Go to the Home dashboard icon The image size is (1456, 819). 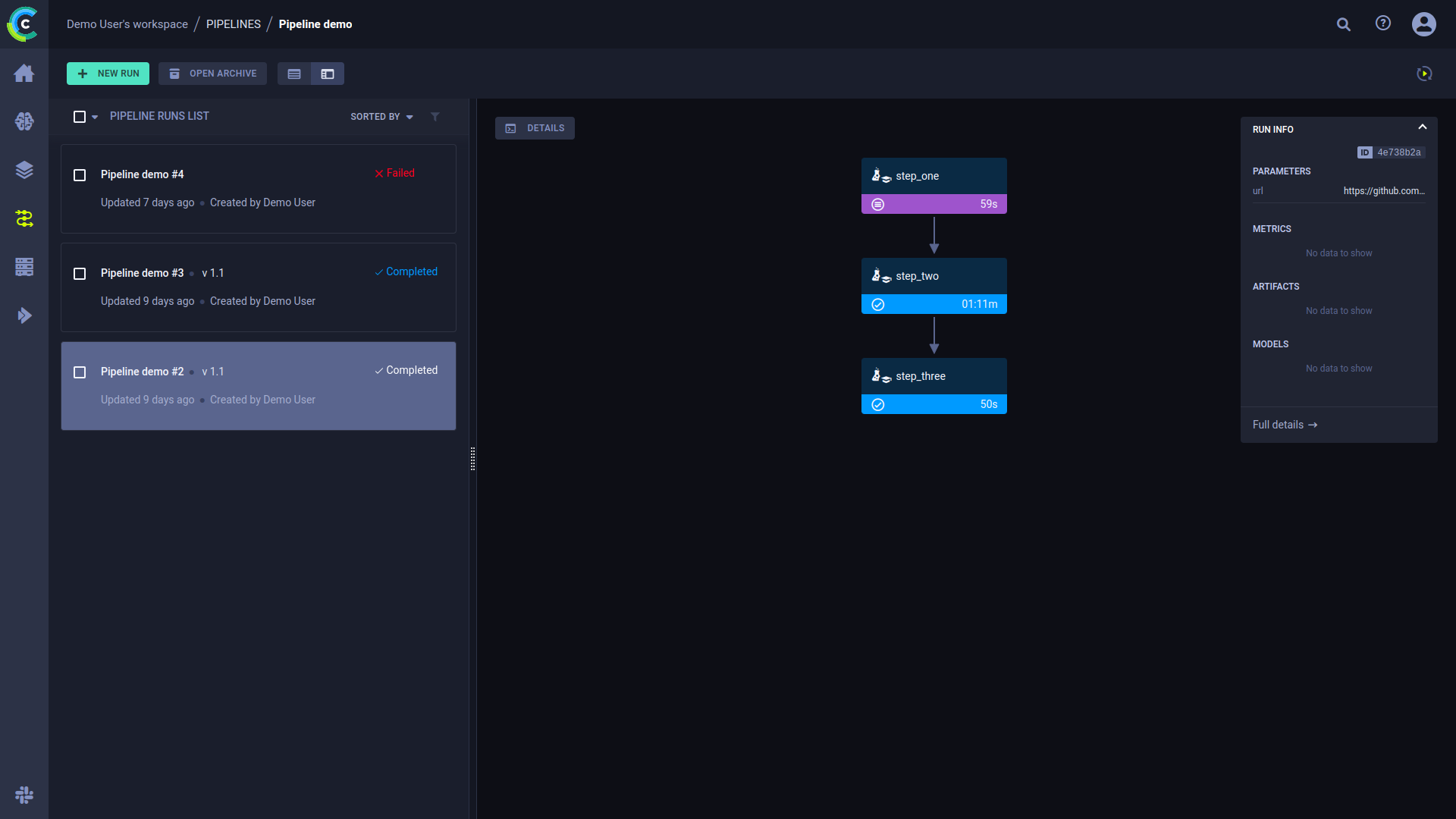click(24, 73)
